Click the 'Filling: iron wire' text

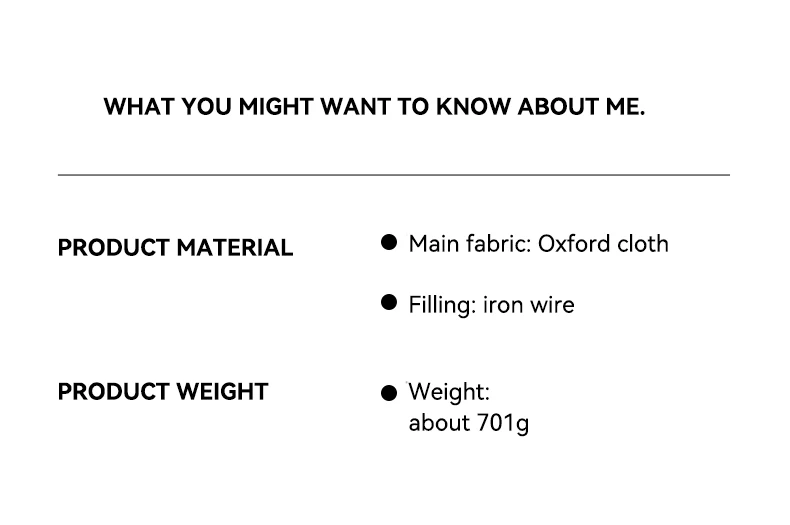click(491, 305)
